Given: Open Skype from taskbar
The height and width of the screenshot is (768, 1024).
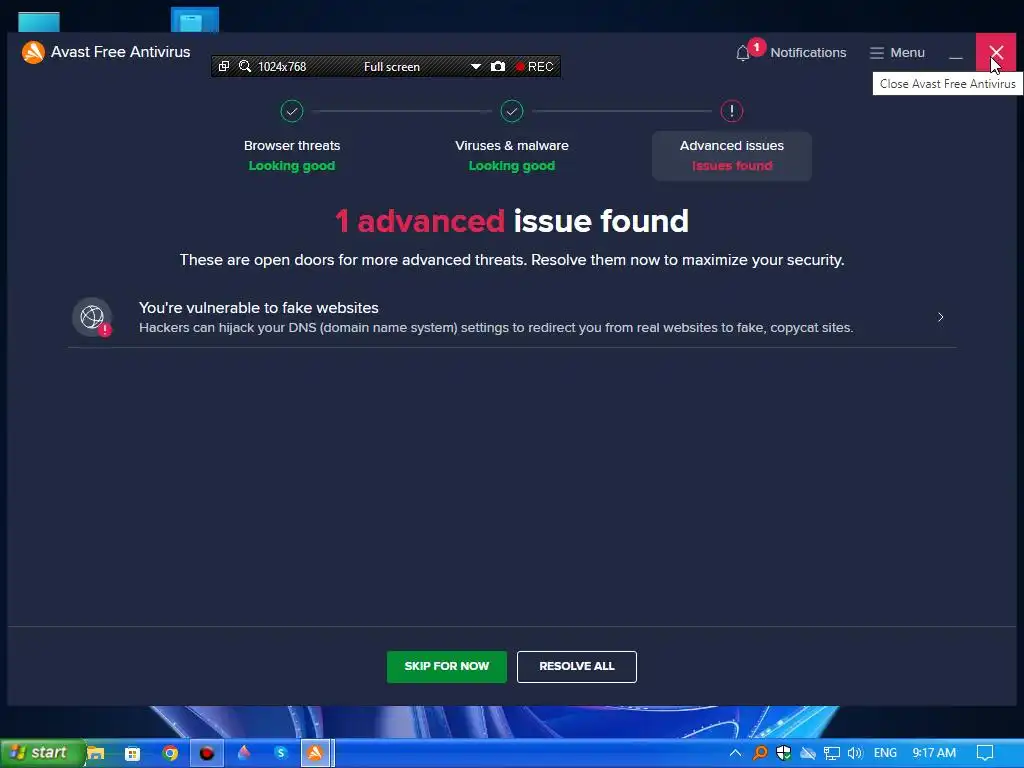Looking at the screenshot, I should (x=281, y=753).
